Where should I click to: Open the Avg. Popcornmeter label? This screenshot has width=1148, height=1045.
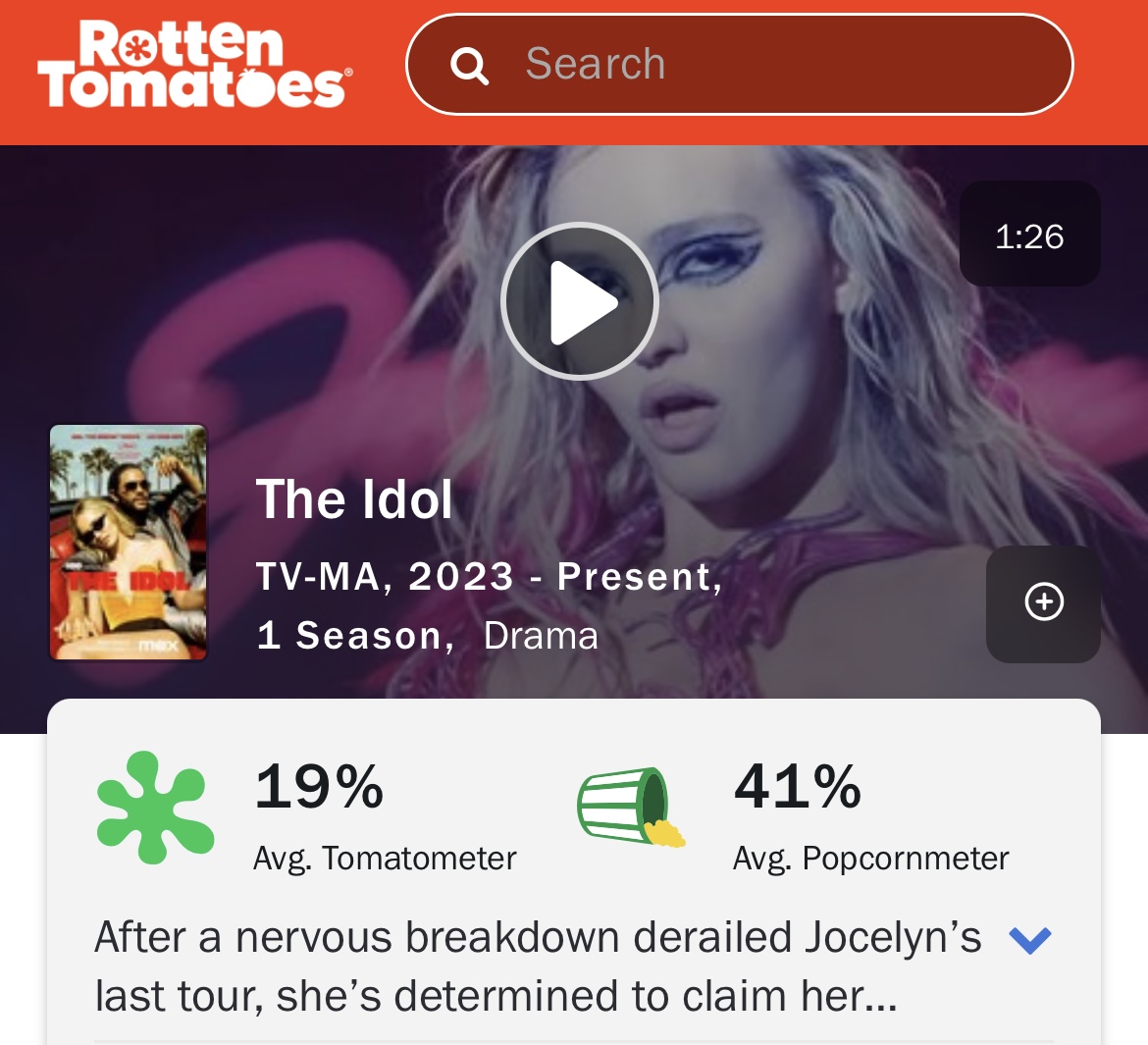click(871, 859)
